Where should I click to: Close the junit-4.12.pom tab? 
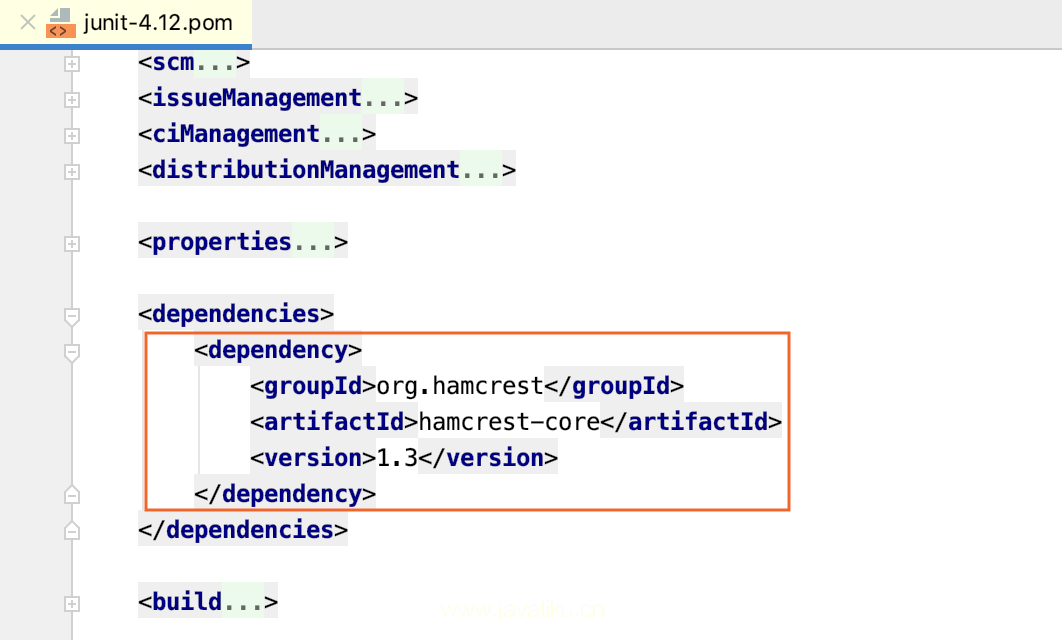[x=28, y=22]
